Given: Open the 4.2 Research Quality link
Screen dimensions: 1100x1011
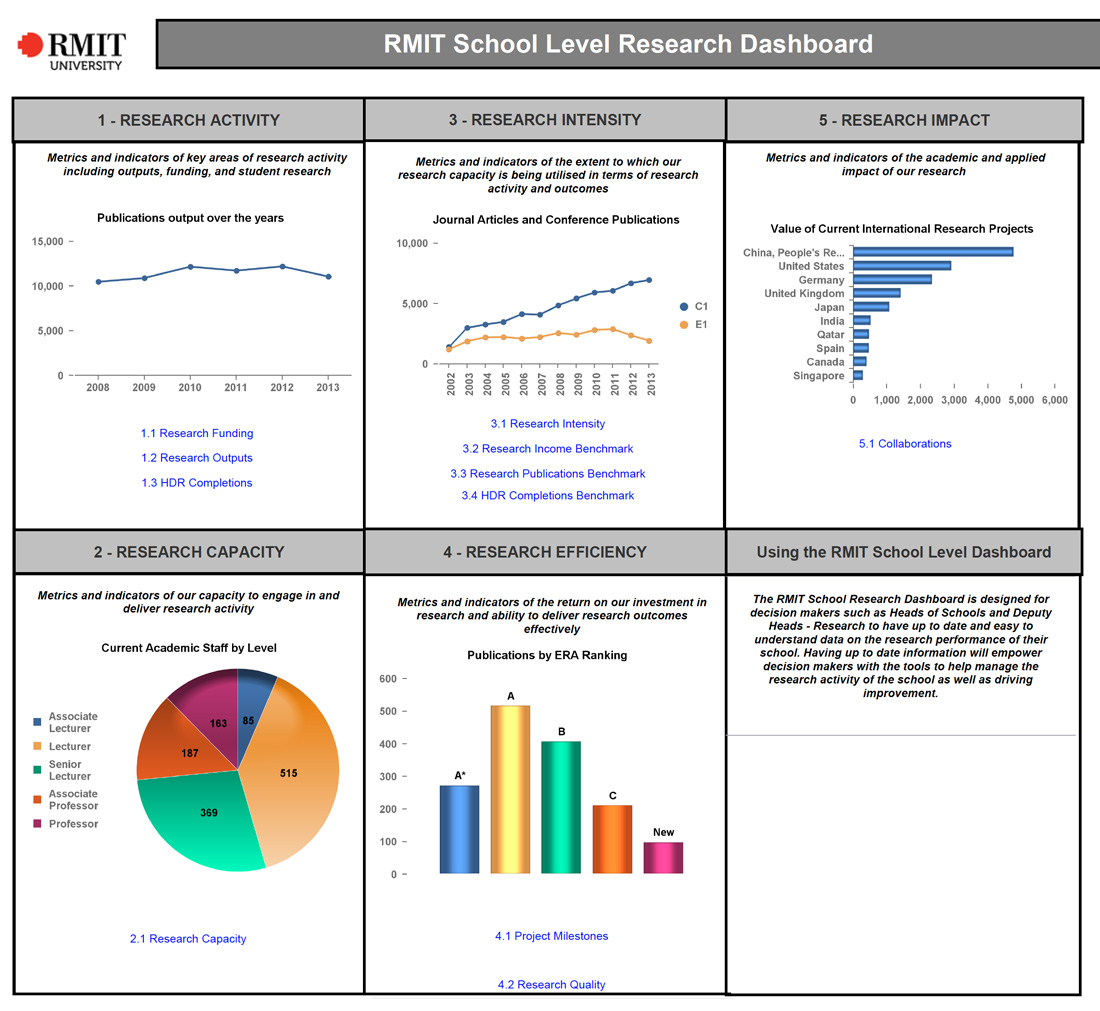Looking at the screenshot, I should pos(551,984).
